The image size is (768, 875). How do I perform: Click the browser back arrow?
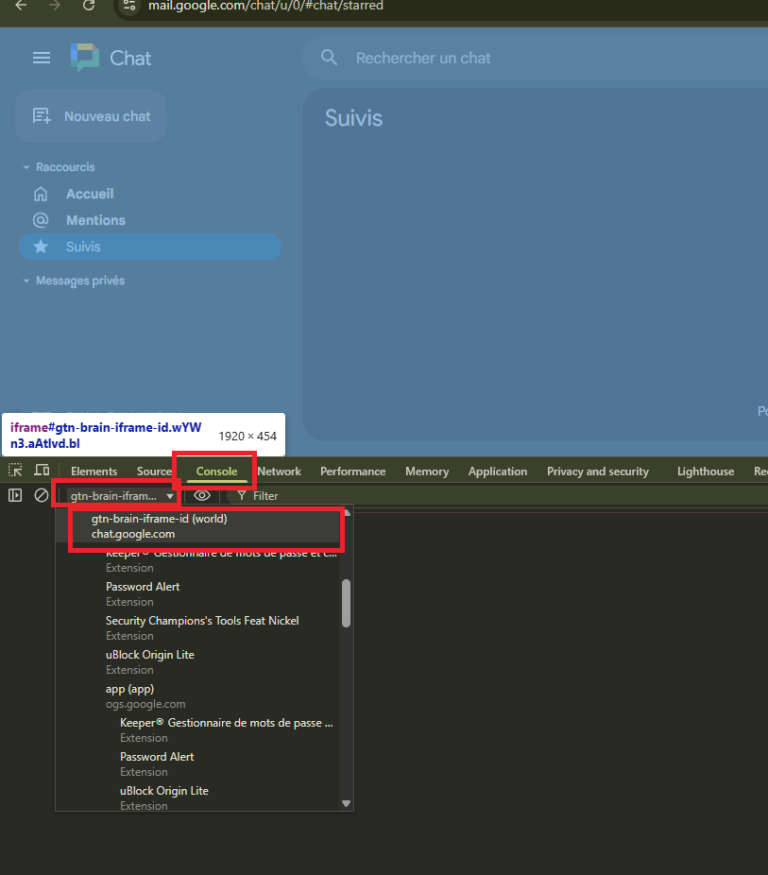point(21,6)
